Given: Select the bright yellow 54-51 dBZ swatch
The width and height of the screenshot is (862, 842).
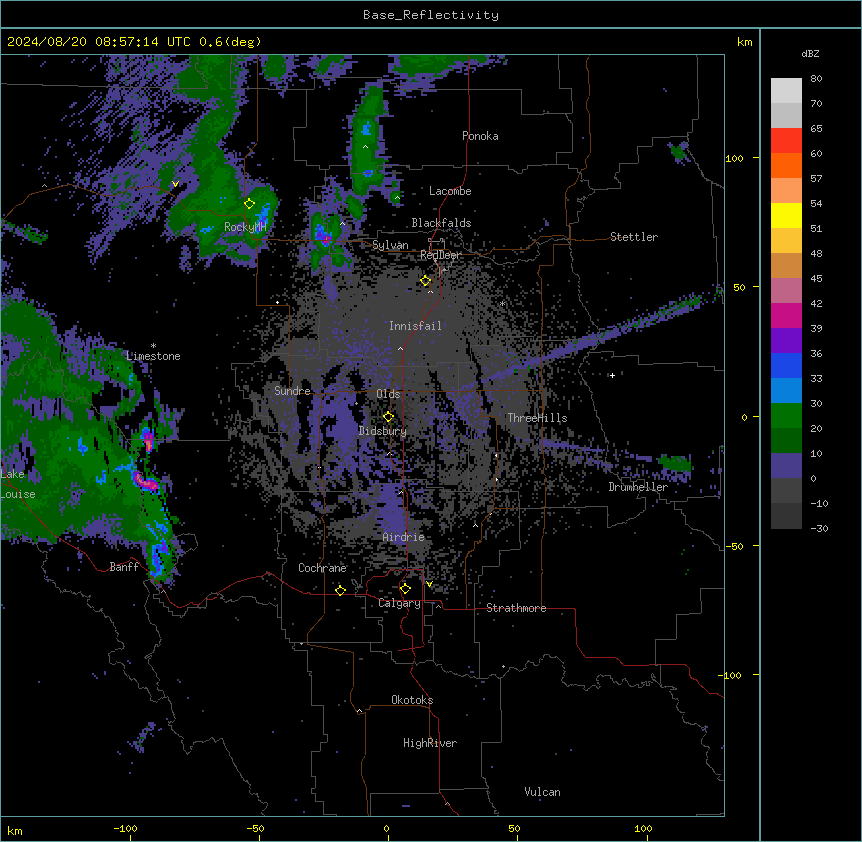Looking at the screenshot, I should pos(786,215).
